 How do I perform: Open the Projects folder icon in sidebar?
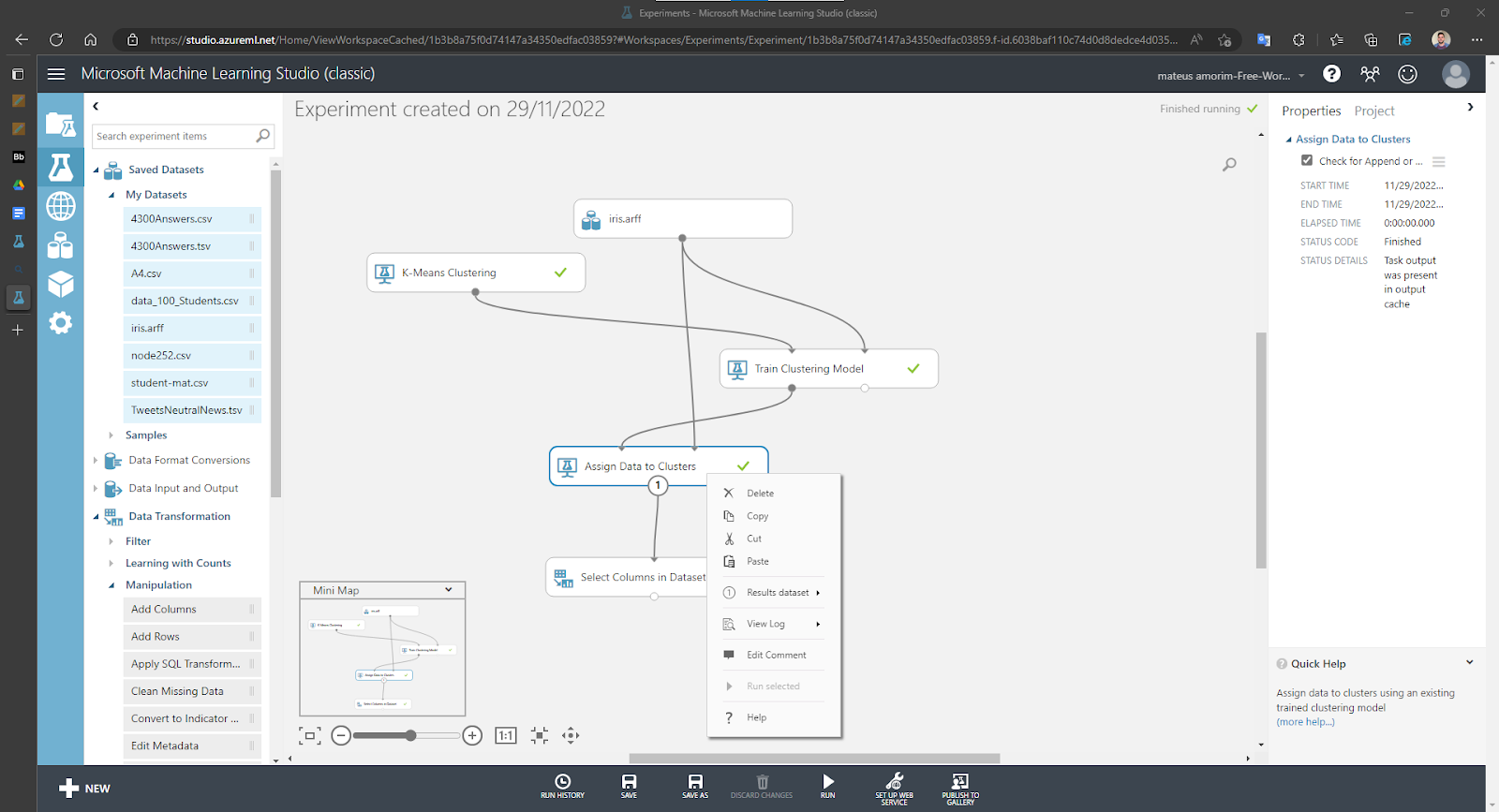coord(61,125)
